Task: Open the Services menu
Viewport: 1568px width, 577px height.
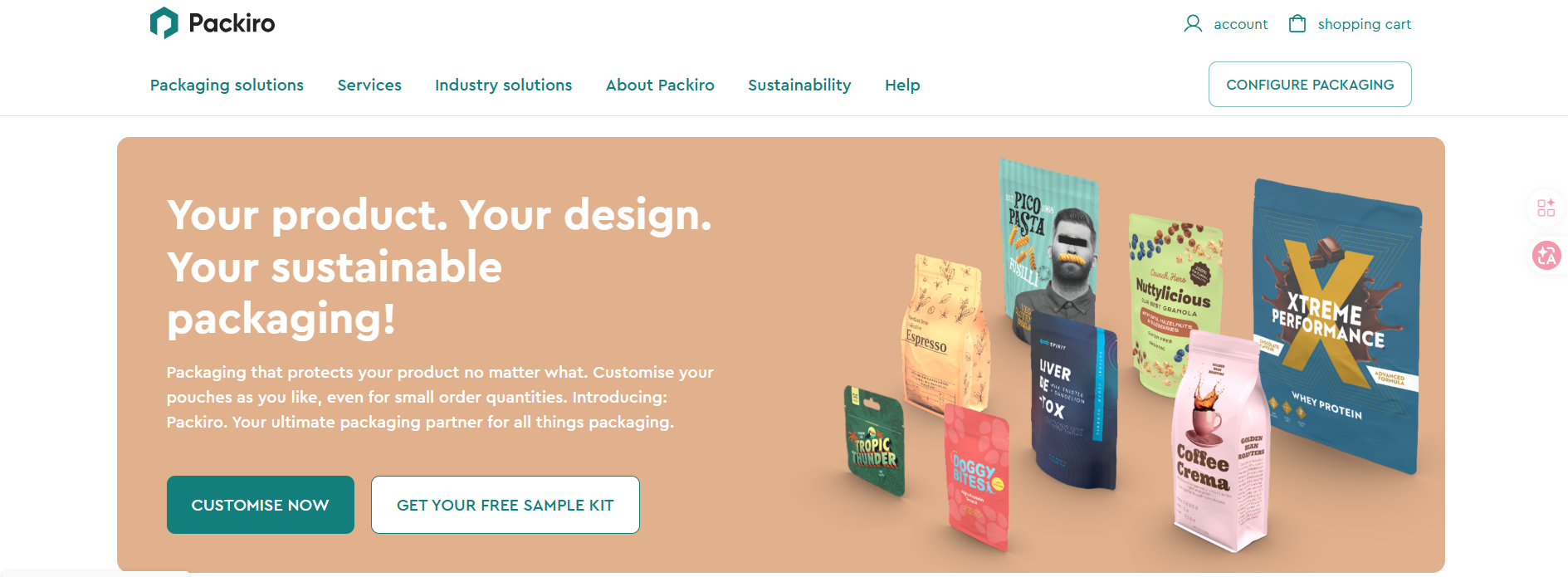Action: (x=369, y=85)
